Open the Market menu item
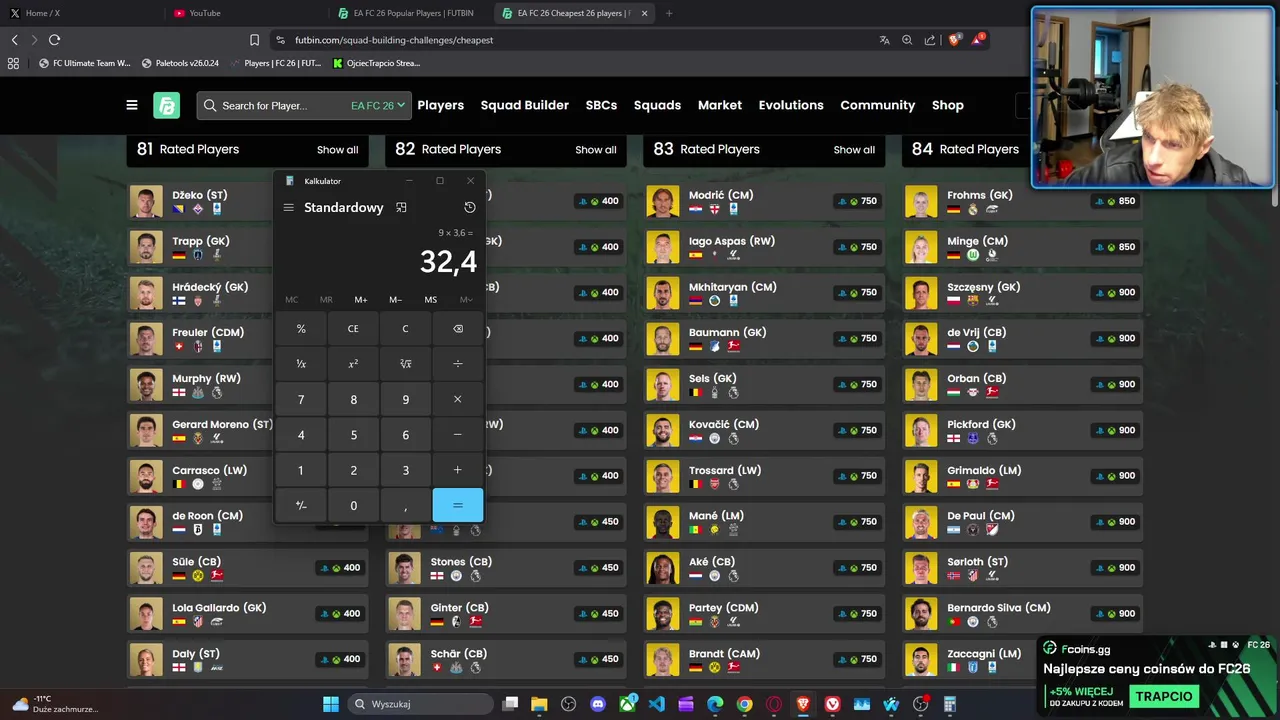The height and width of the screenshot is (720, 1280). click(720, 105)
